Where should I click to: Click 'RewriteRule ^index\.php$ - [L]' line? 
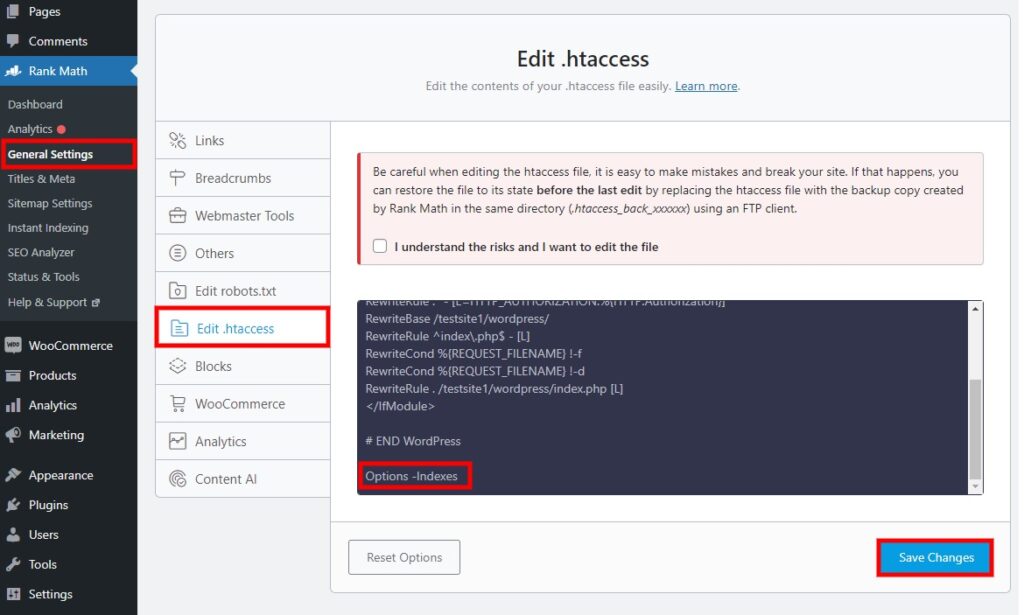pyautogui.click(x=447, y=336)
